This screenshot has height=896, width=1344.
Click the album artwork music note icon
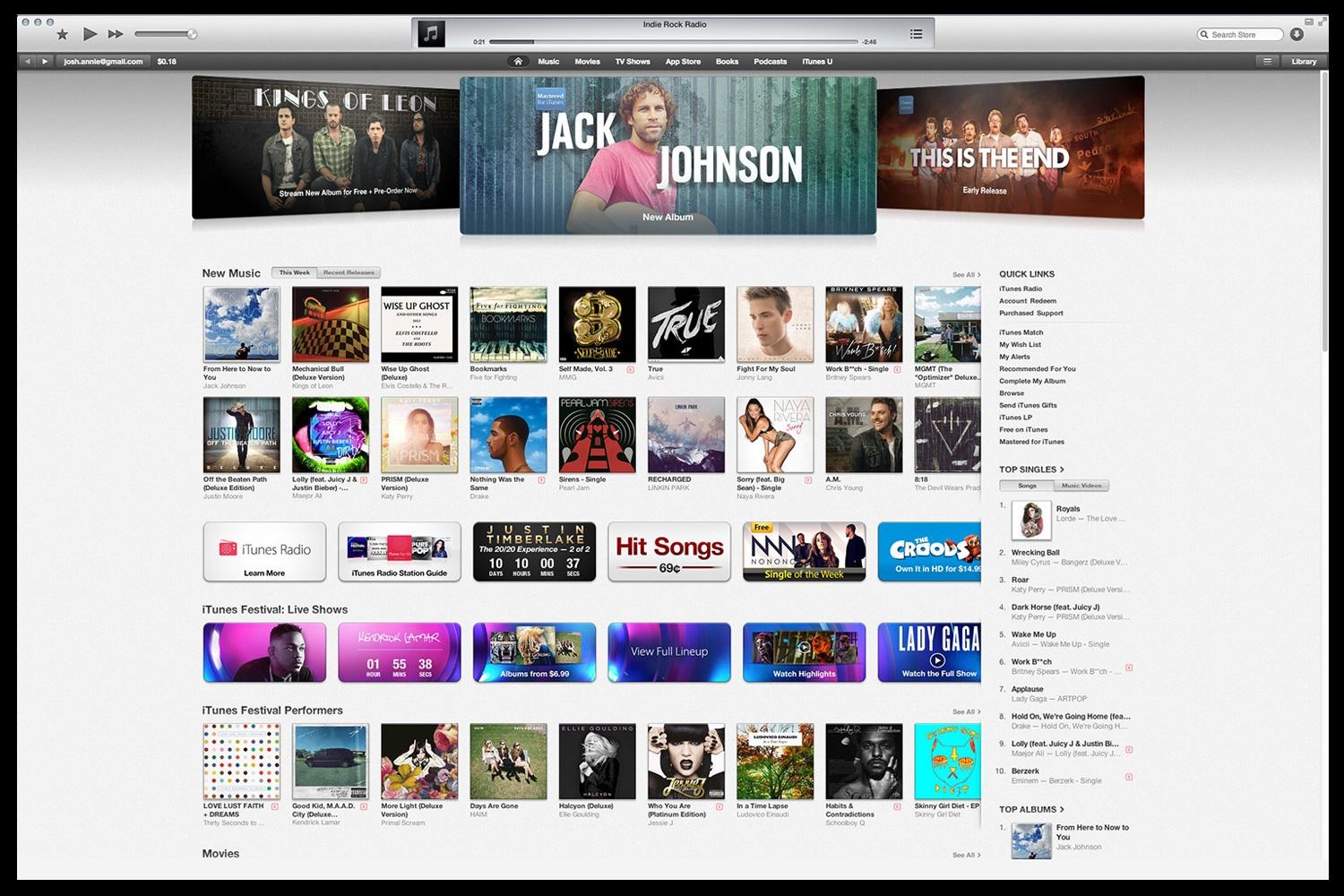tap(431, 34)
